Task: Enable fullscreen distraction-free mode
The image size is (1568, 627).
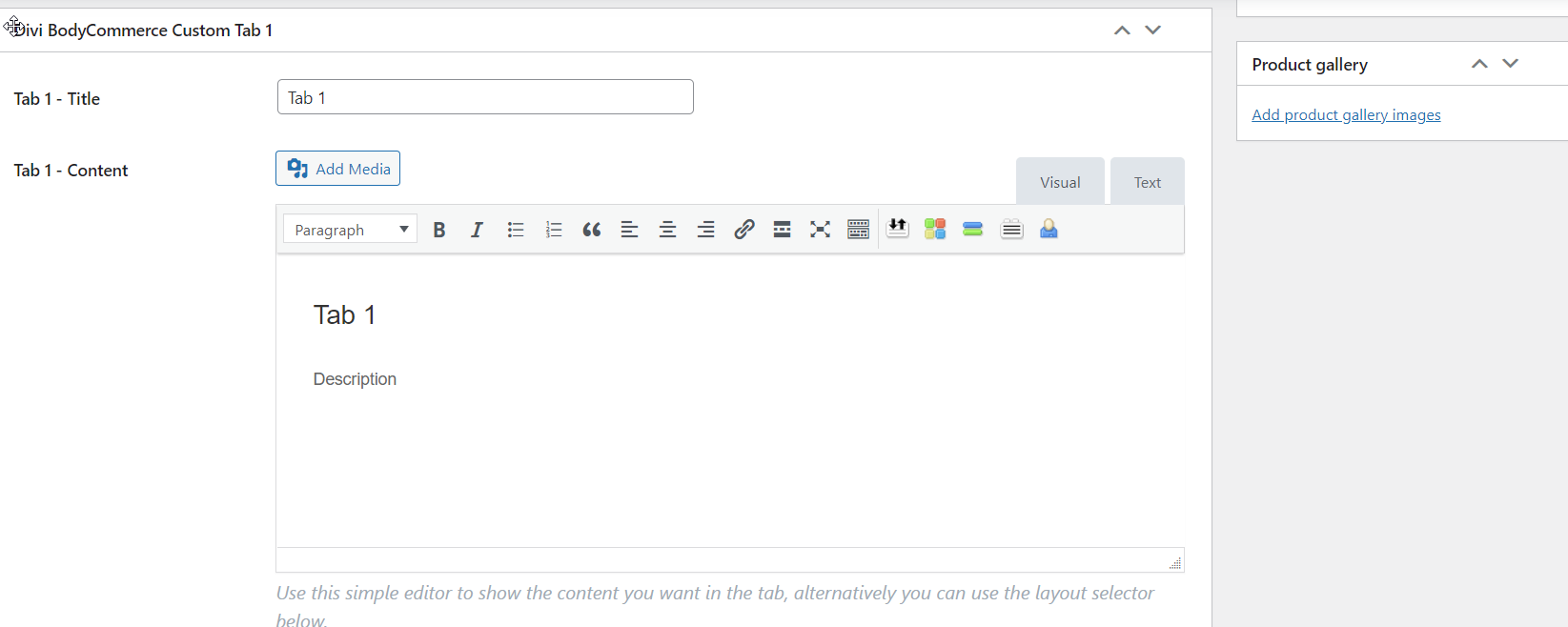Action: coord(820,230)
